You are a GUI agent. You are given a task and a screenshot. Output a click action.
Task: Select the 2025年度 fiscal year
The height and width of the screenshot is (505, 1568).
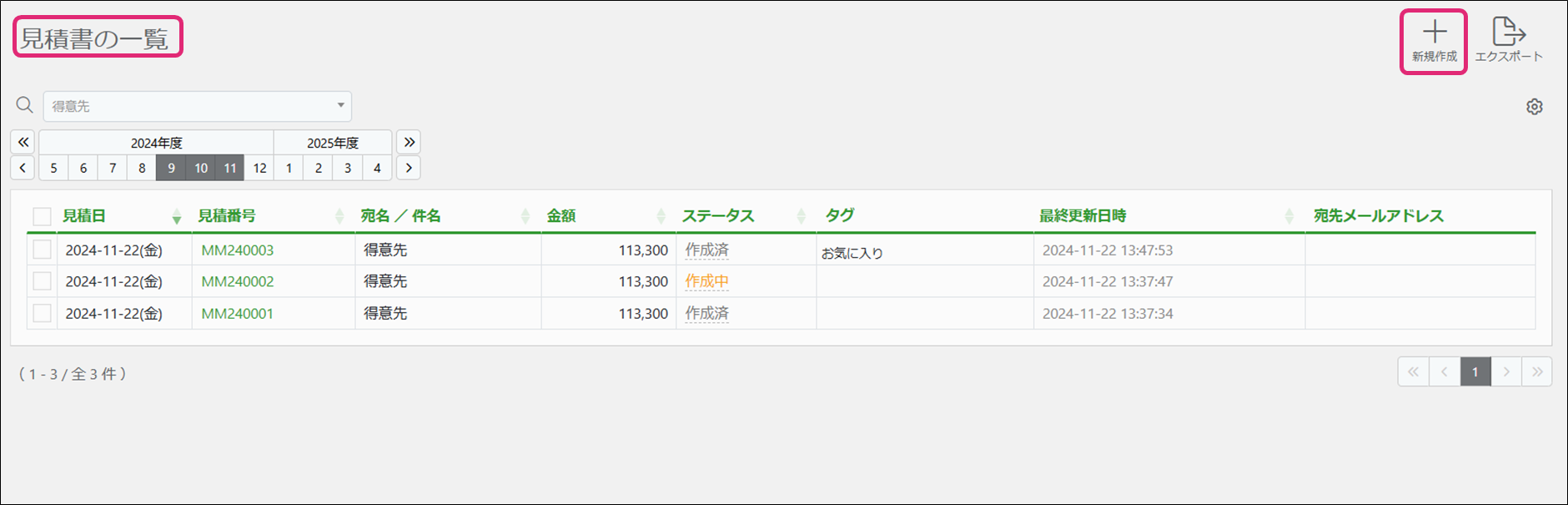[332, 143]
